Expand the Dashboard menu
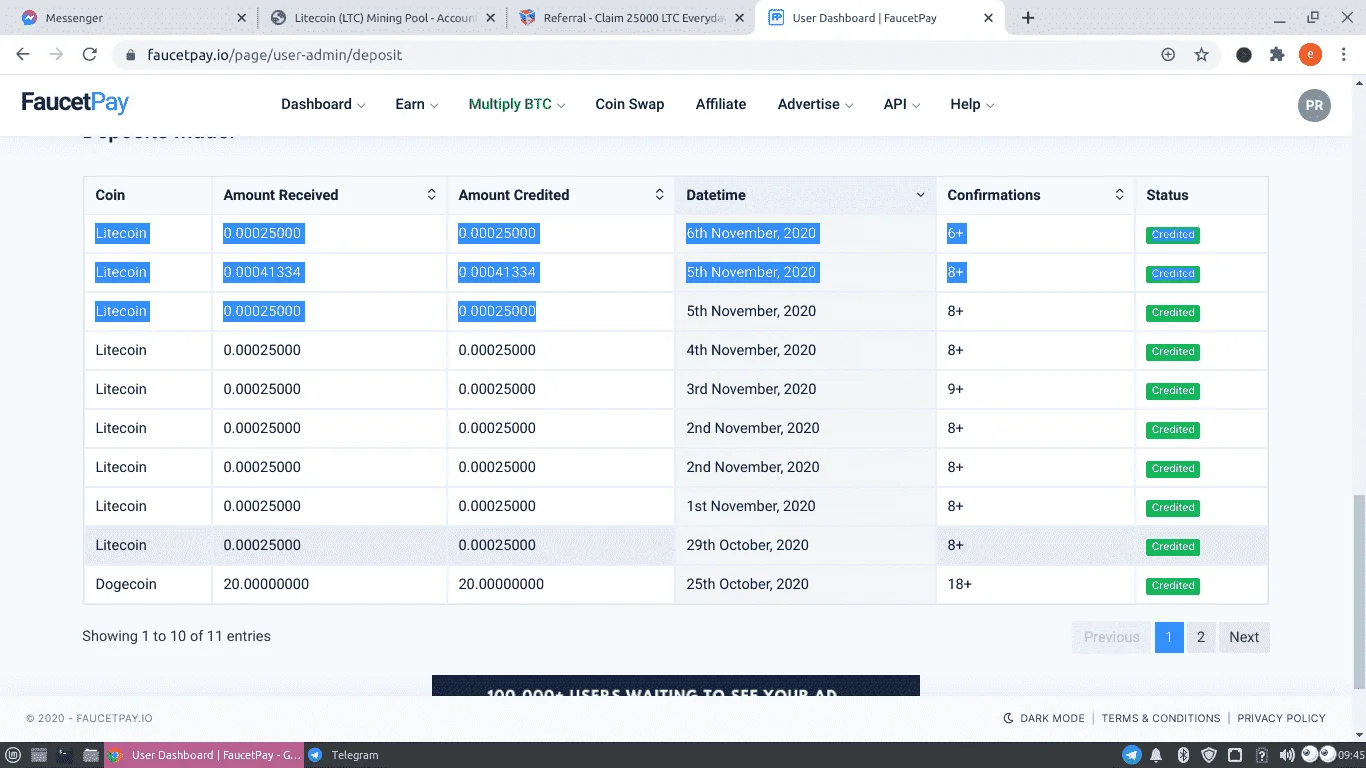This screenshot has width=1366, height=768. click(x=323, y=104)
